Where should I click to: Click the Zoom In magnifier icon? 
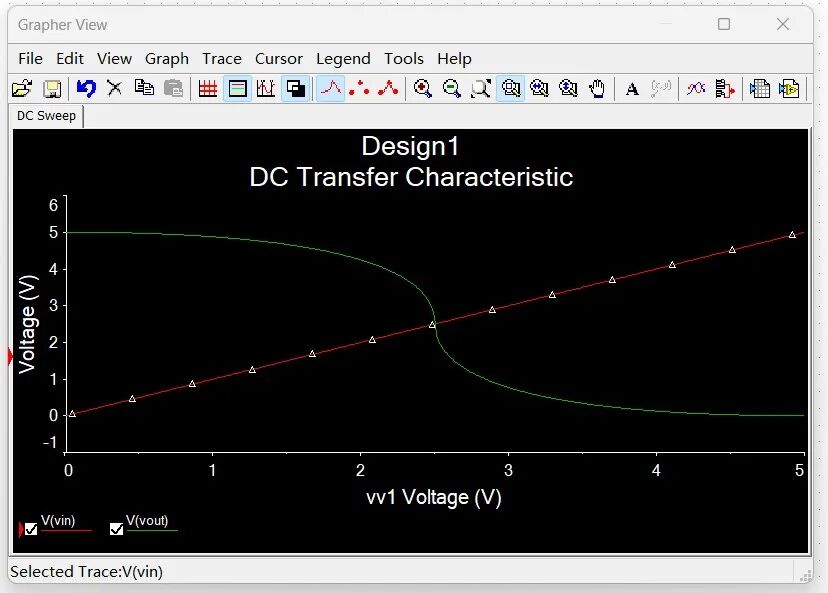[422, 89]
